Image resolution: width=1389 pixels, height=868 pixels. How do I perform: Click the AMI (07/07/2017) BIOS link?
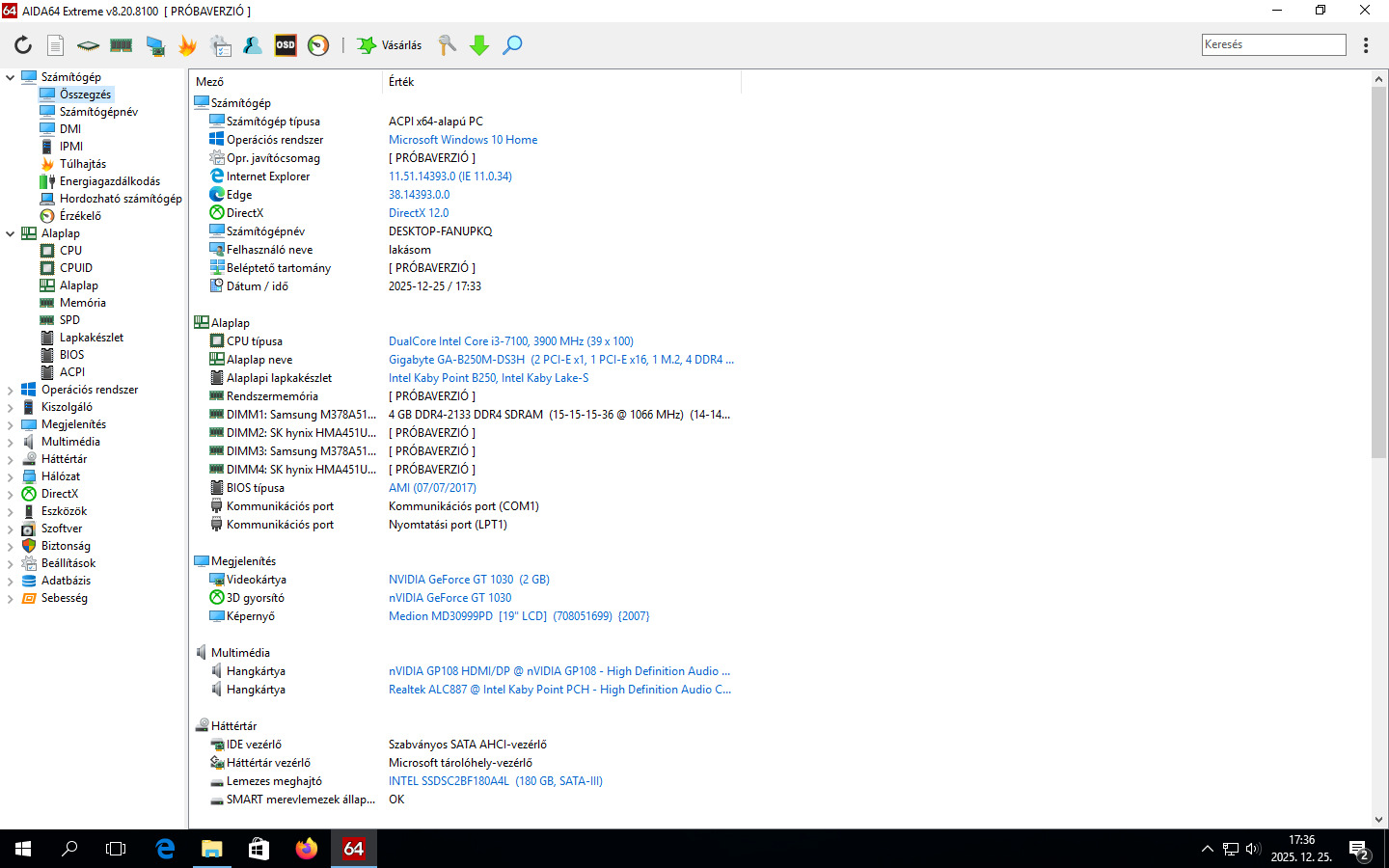coord(432,488)
